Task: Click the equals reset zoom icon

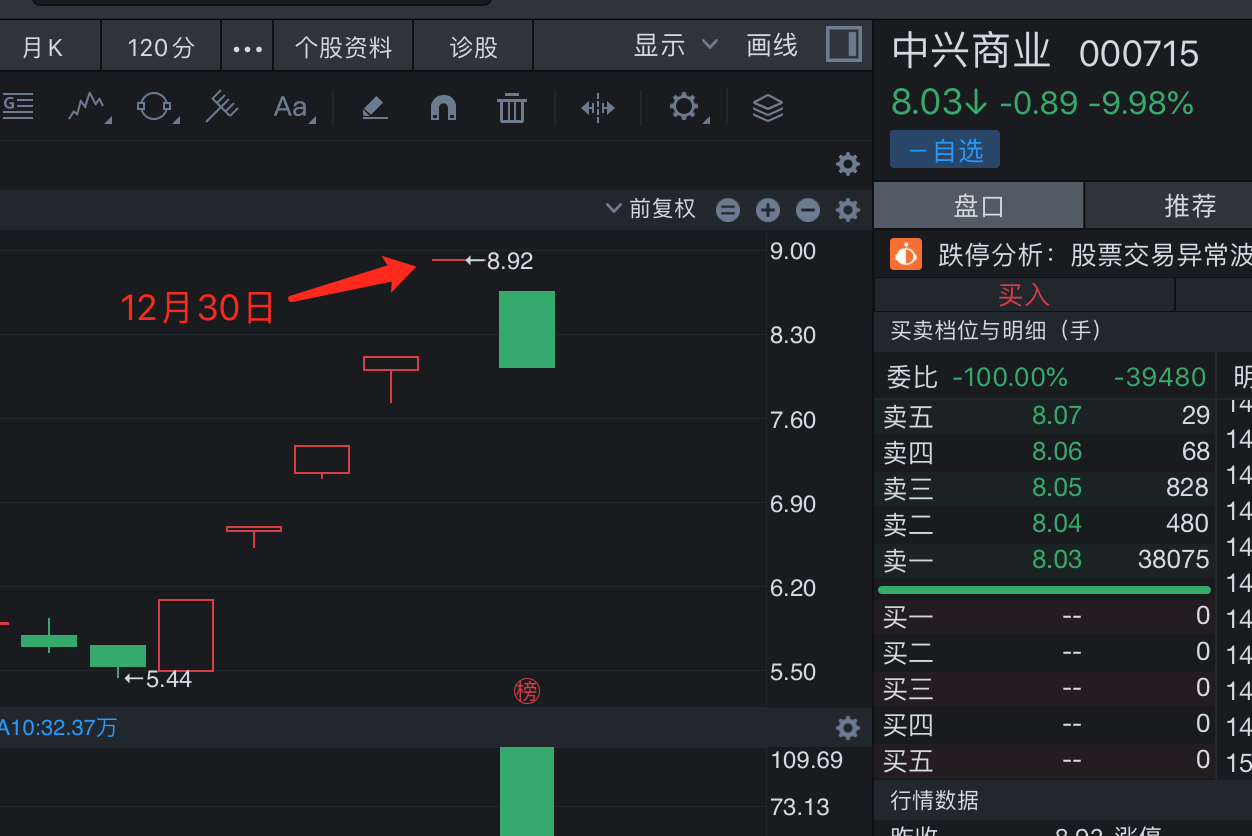Action: pos(728,210)
